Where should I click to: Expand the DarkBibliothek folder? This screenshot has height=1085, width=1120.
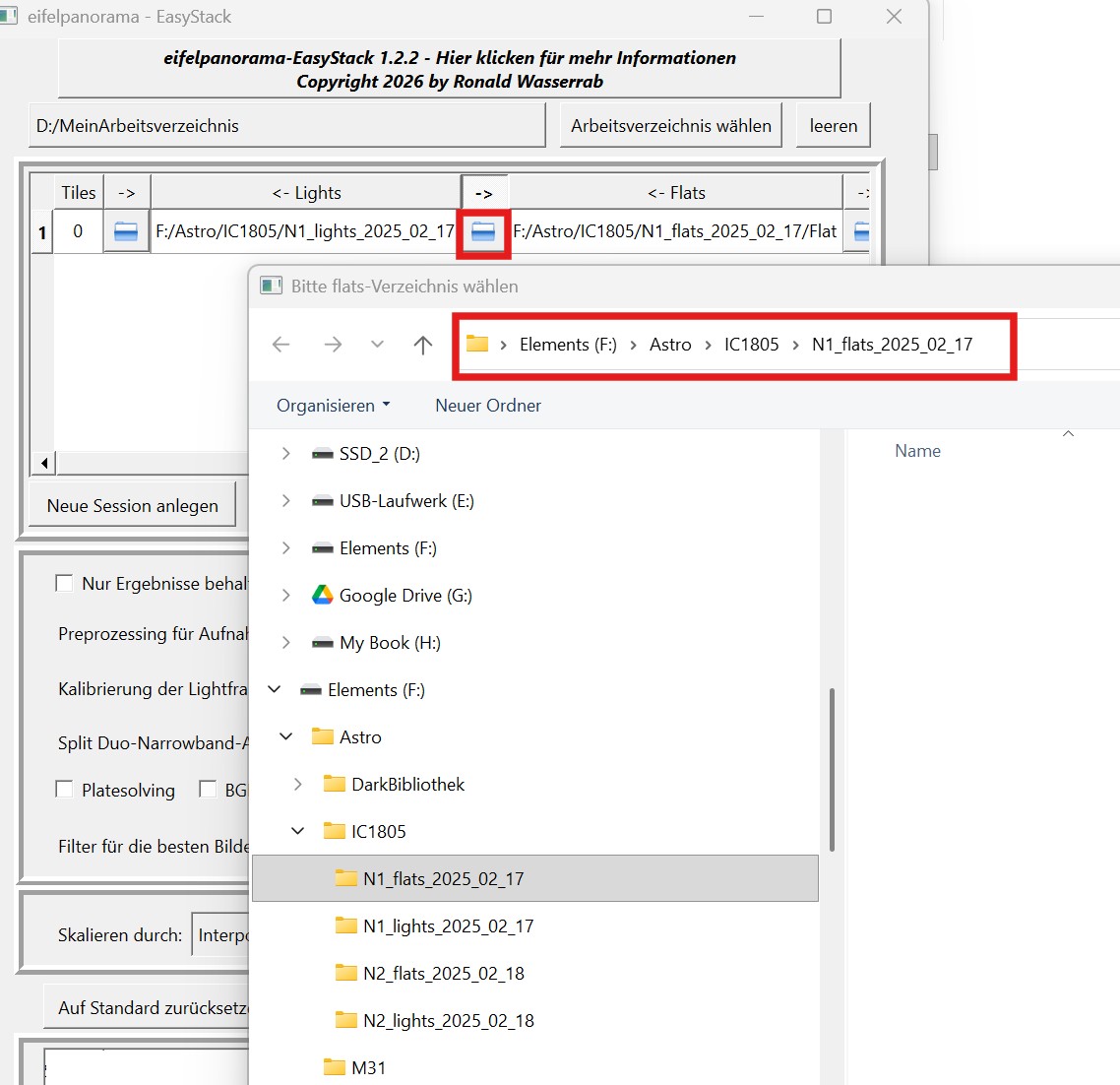click(x=298, y=785)
